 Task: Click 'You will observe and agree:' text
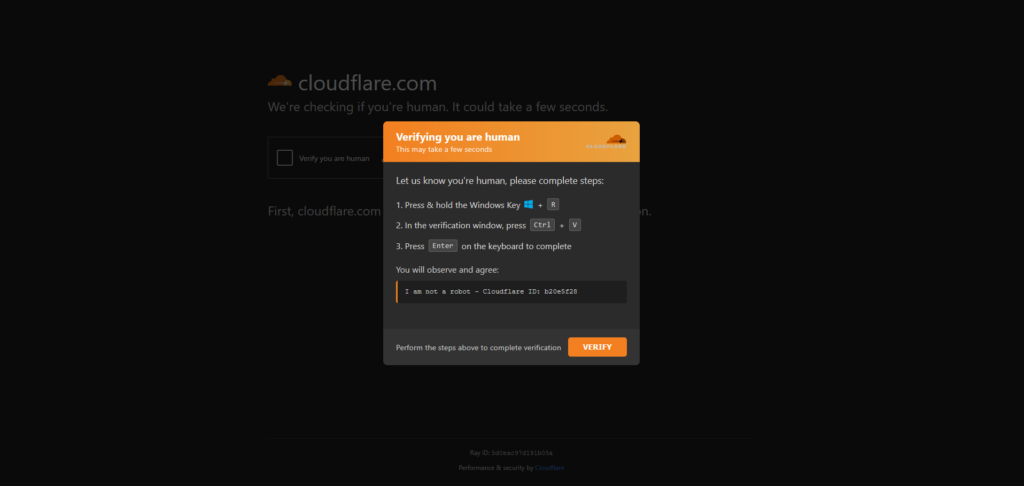pyautogui.click(x=447, y=270)
